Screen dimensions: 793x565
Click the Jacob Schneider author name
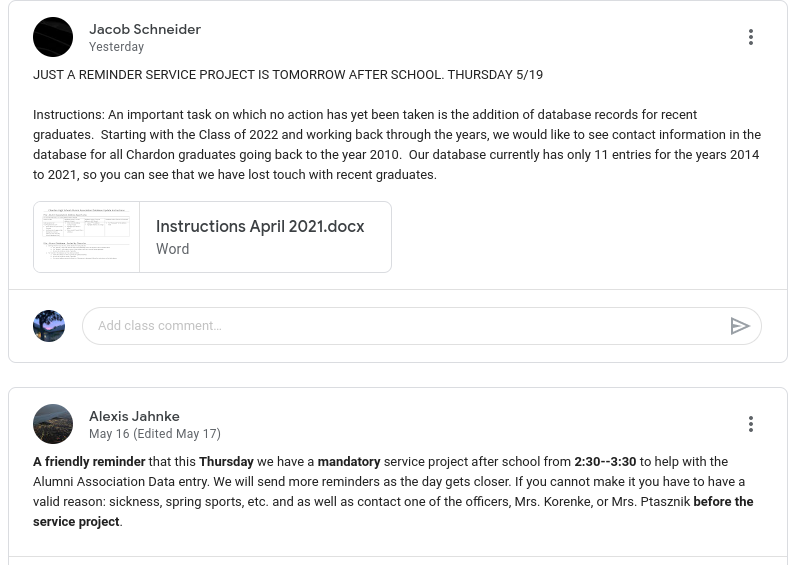(145, 30)
